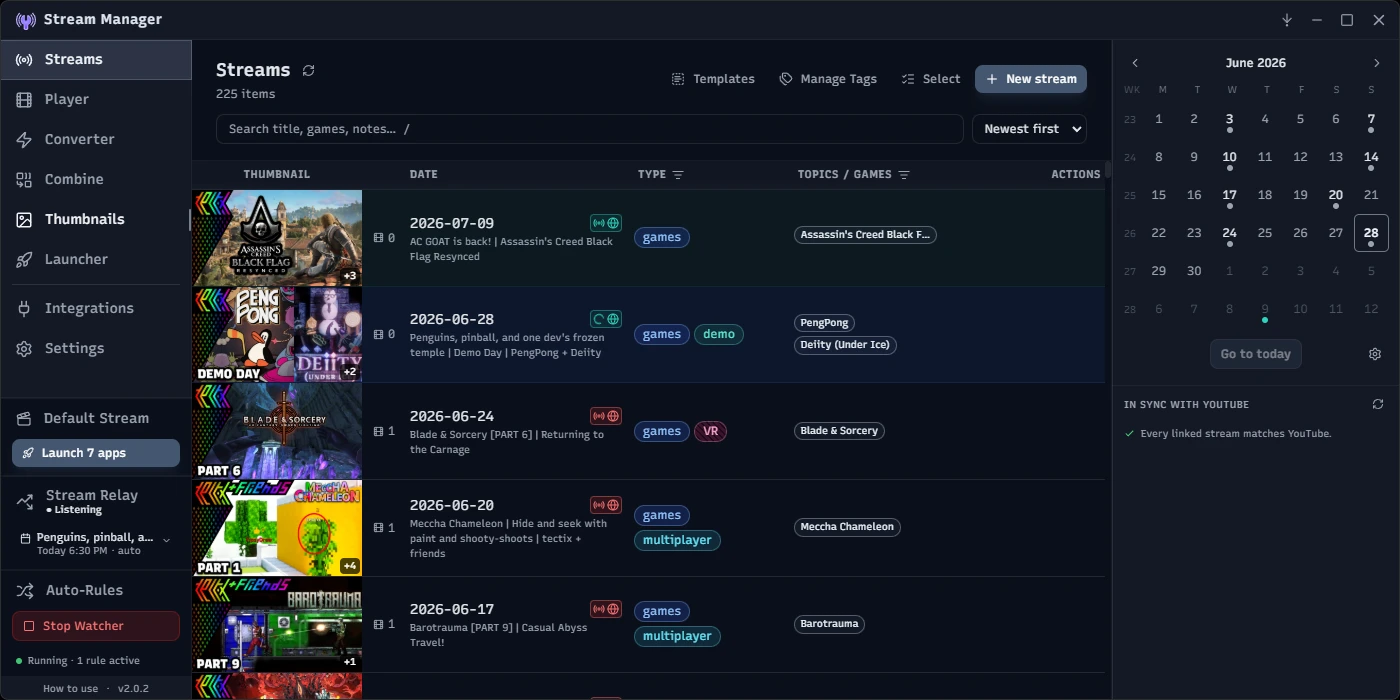Open the Assassin's Creed Black Flag thumbnail

(277, 238)
